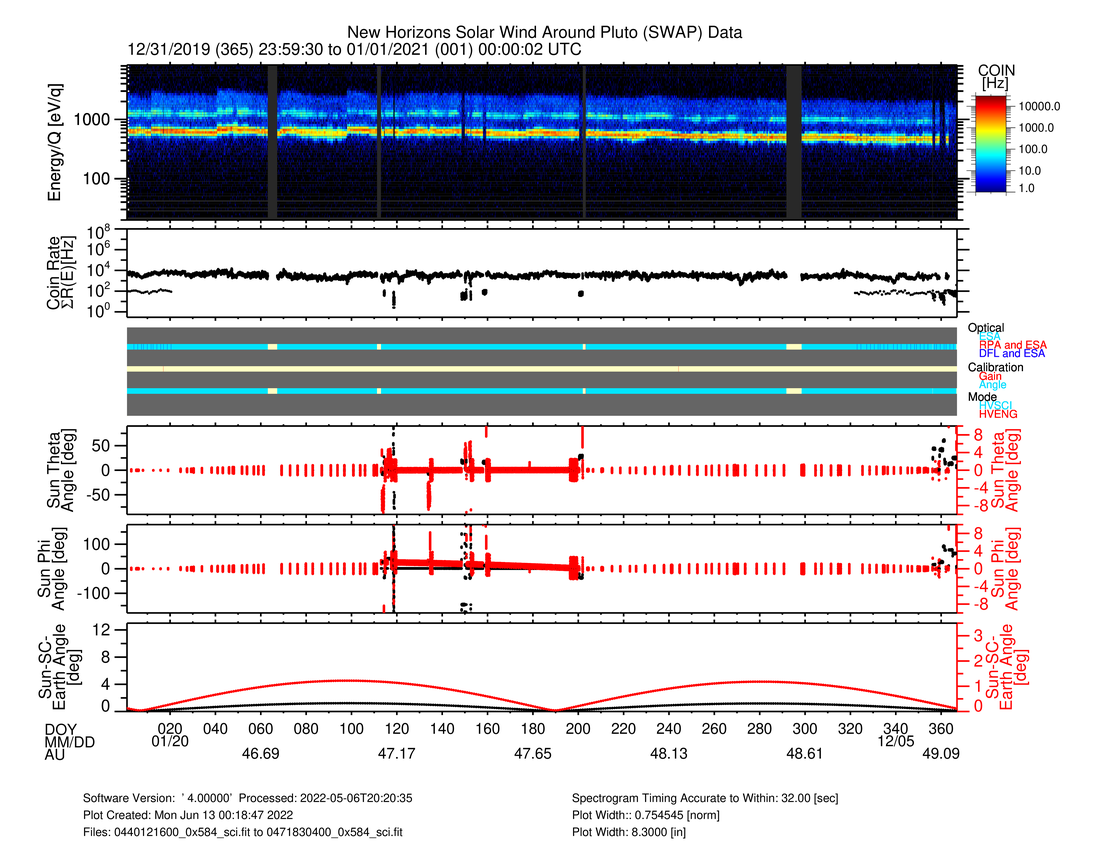The image size is (1100, 850).
Task: Click the widest gray data gap in spectrogram
Action: click(x=794, y=142)
